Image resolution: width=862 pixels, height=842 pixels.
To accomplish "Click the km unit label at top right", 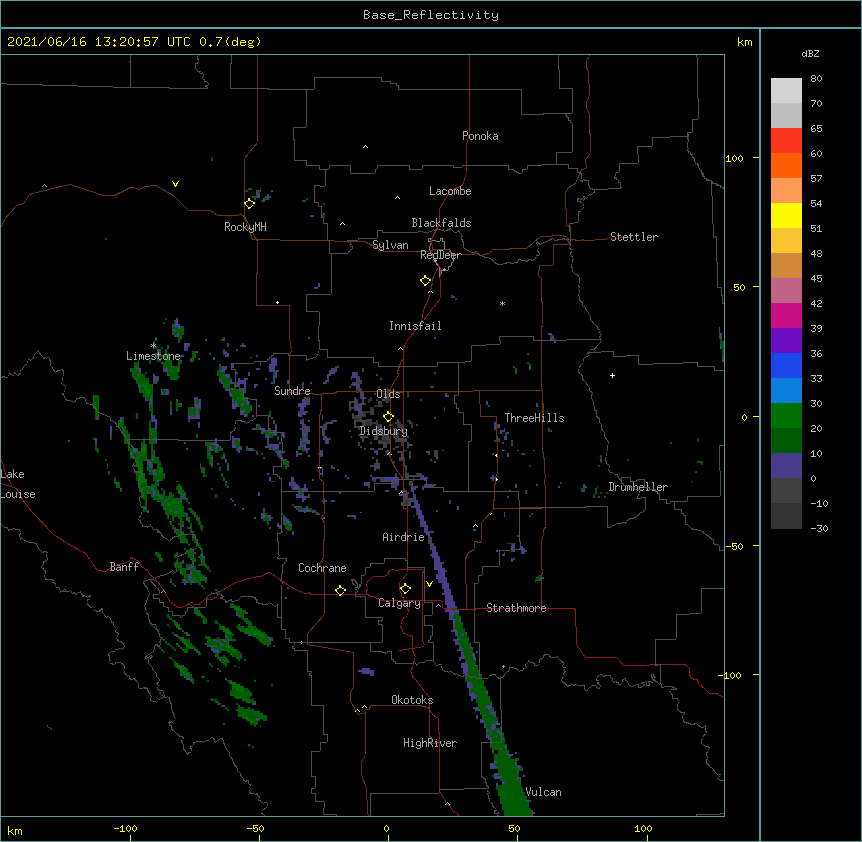I will [x=744, y=42].
